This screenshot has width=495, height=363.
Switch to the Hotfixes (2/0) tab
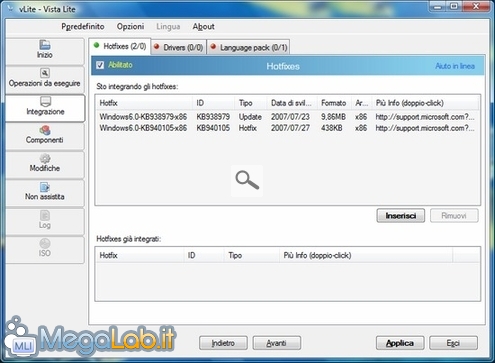pyautogui.click(x=120, y=46)
